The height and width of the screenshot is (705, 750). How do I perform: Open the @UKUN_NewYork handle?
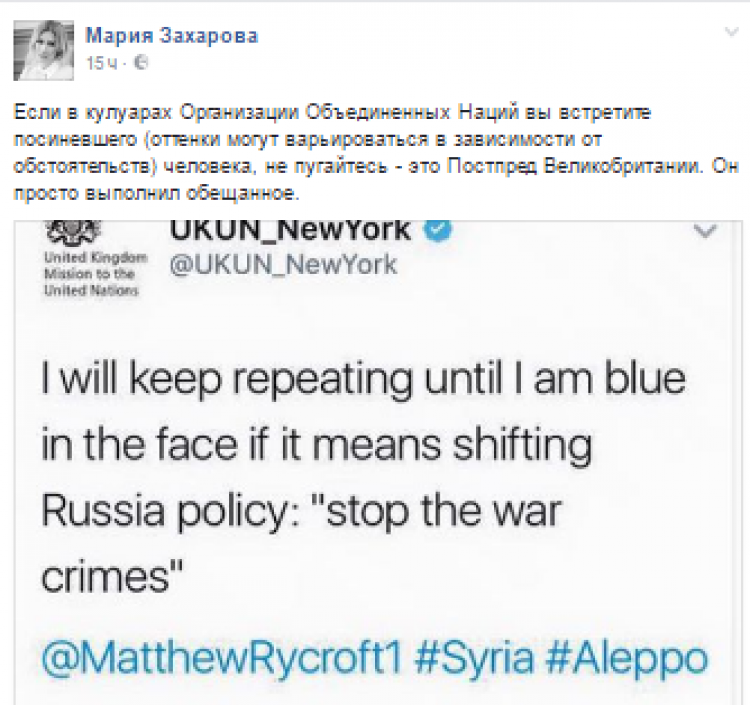coord(284,264)
